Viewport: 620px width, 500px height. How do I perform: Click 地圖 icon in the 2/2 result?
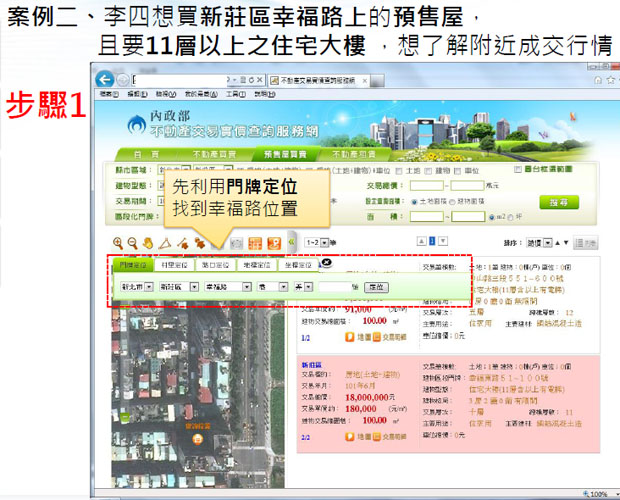[x=350, y=437]
